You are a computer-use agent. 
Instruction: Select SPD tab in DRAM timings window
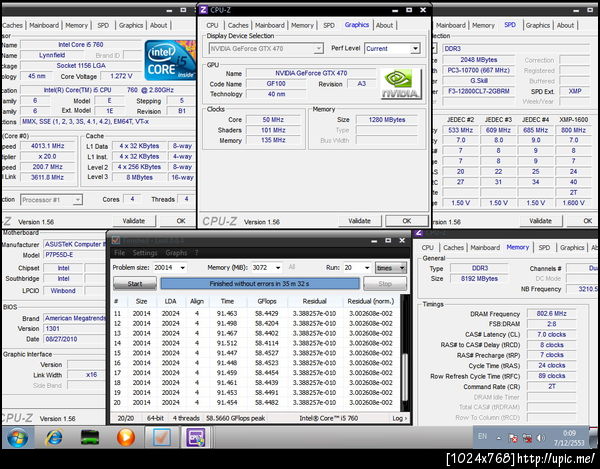pos(544,248)
